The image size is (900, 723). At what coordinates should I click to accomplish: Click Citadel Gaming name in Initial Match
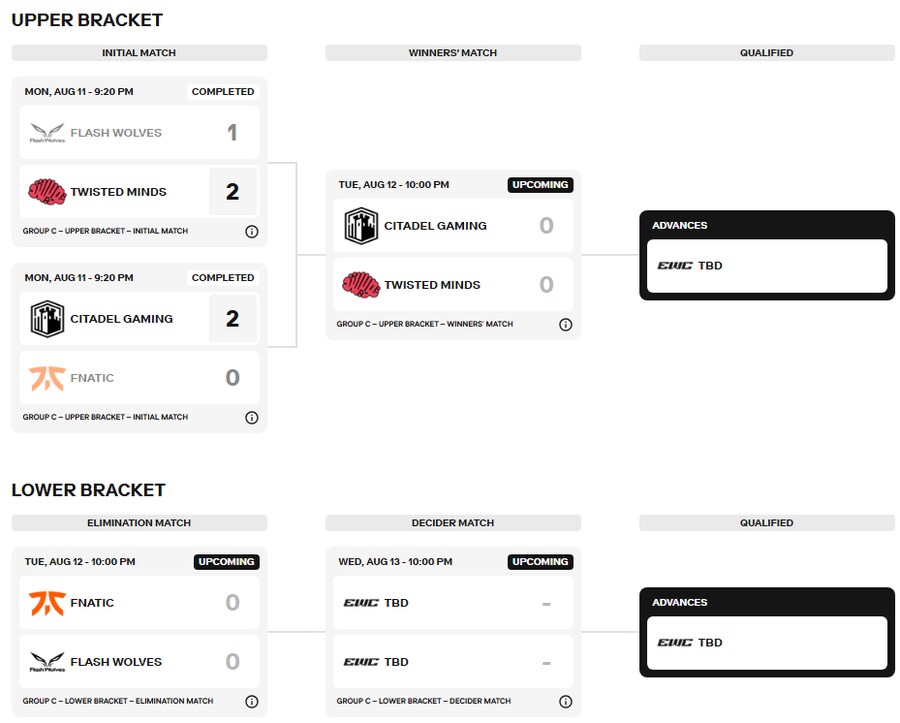click(122, 318)
